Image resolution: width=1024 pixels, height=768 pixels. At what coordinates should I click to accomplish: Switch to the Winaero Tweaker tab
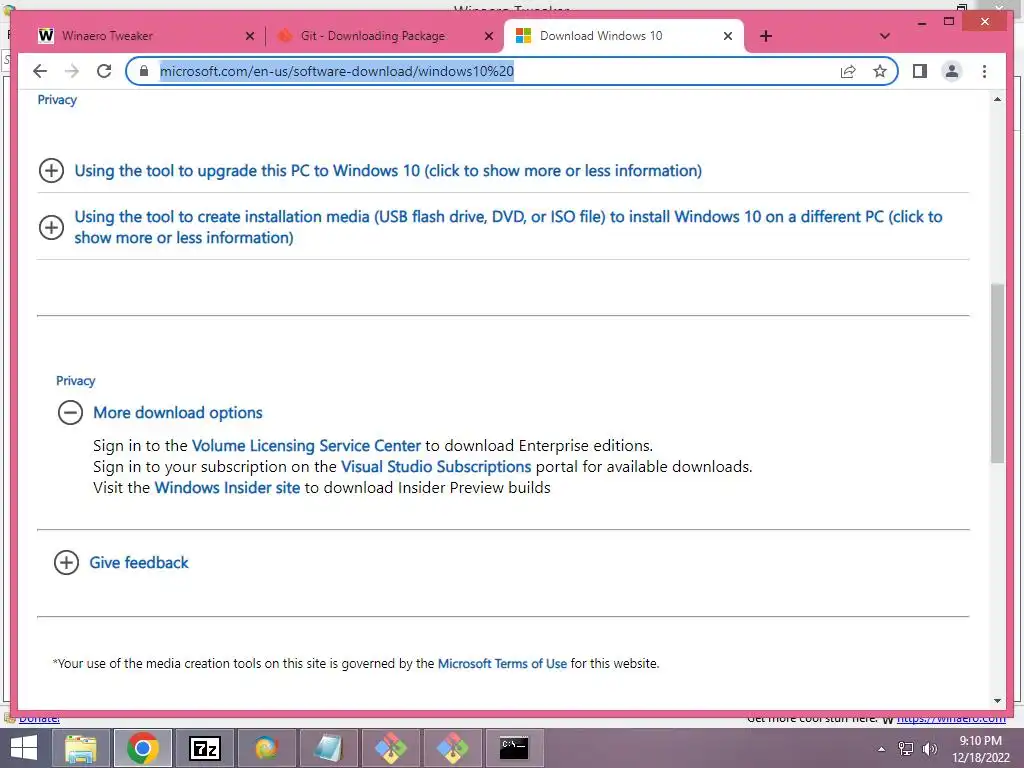[142, 36]
